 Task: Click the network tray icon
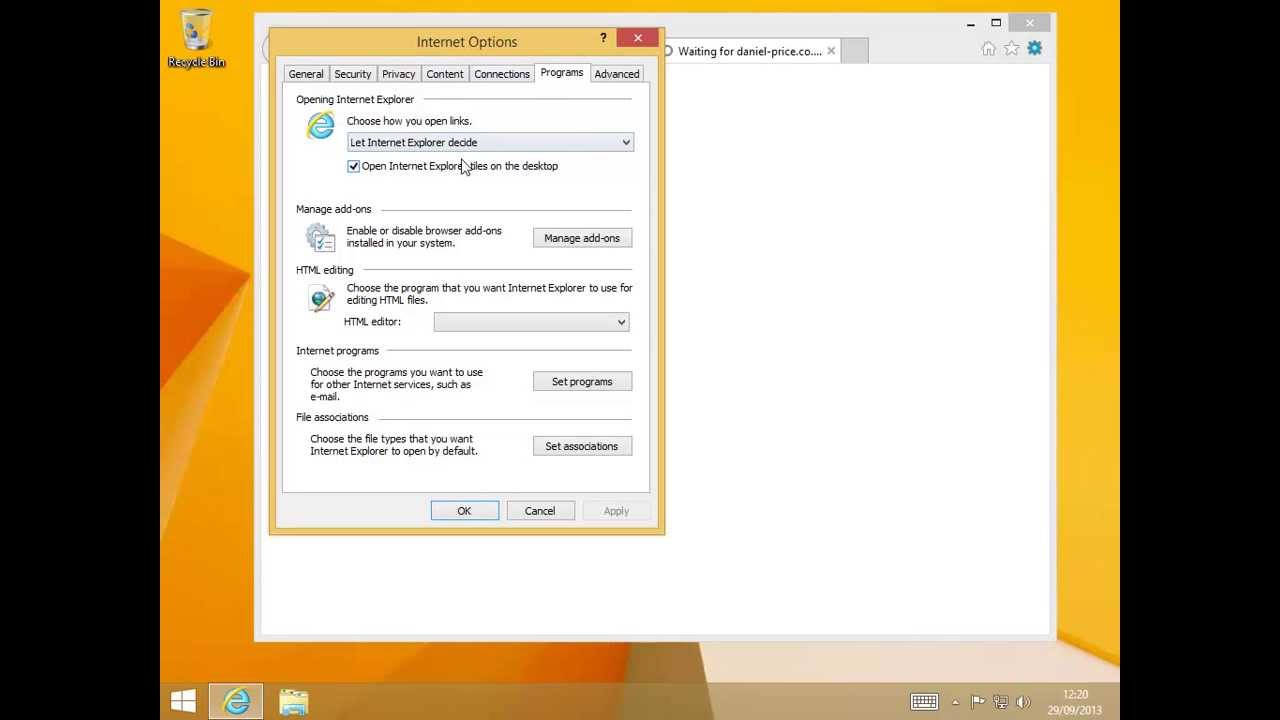click(1001, 702)
